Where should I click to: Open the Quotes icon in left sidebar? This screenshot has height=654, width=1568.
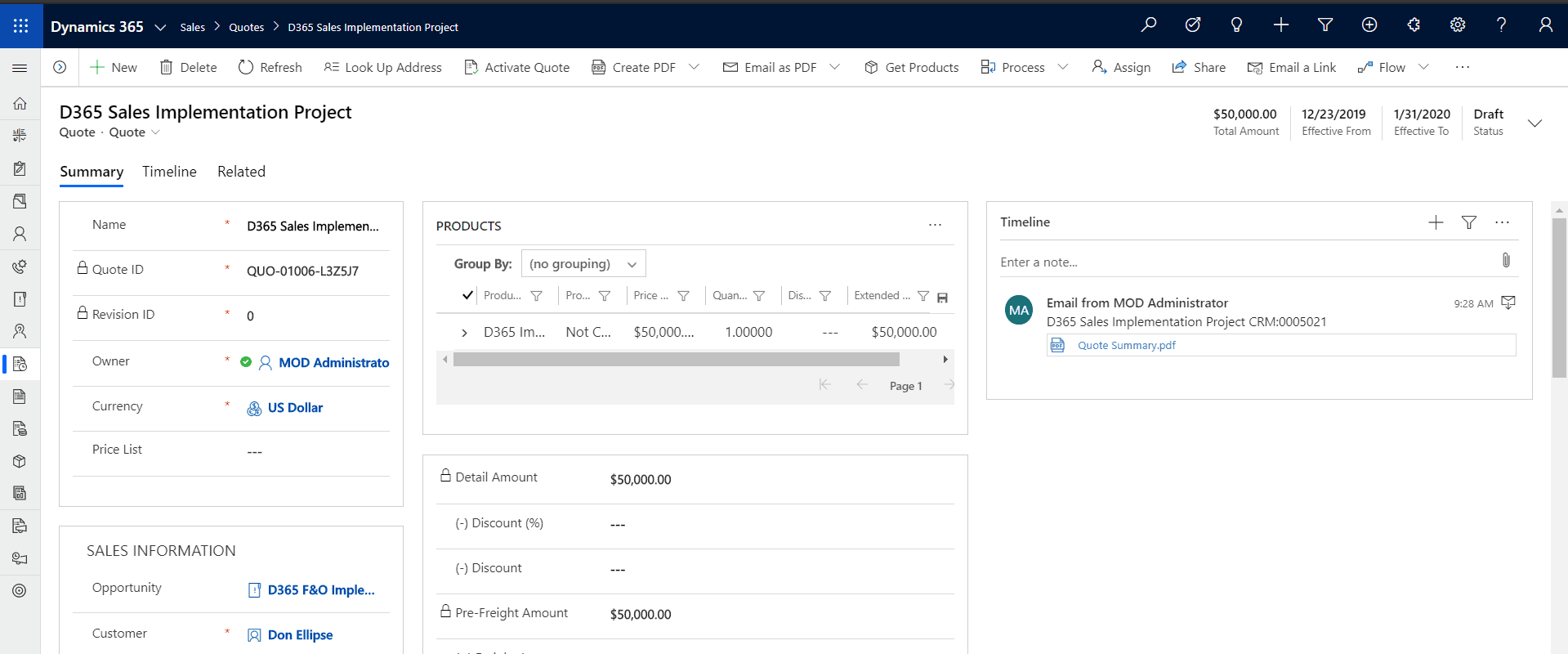20,364
